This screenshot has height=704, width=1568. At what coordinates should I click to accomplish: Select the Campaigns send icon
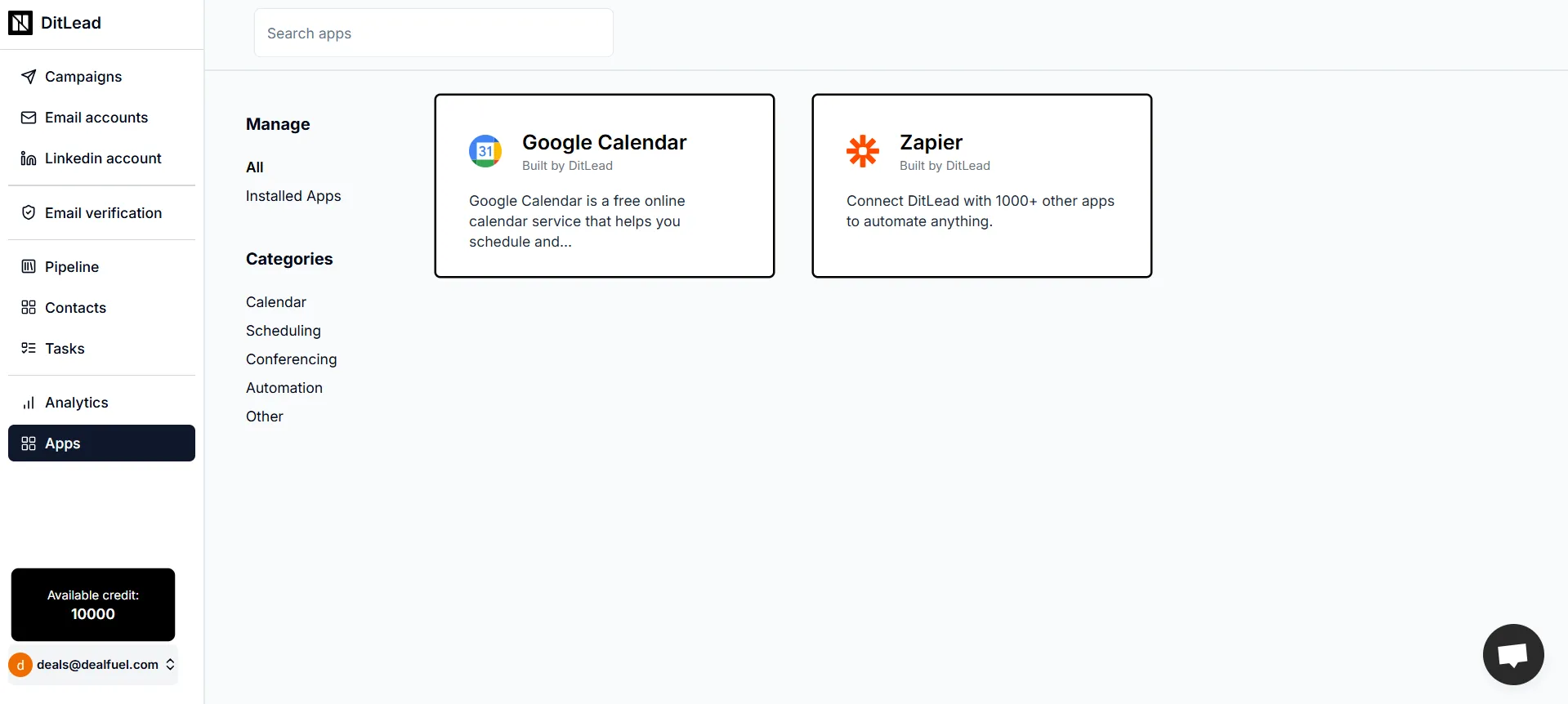click(x=29, y=77)
